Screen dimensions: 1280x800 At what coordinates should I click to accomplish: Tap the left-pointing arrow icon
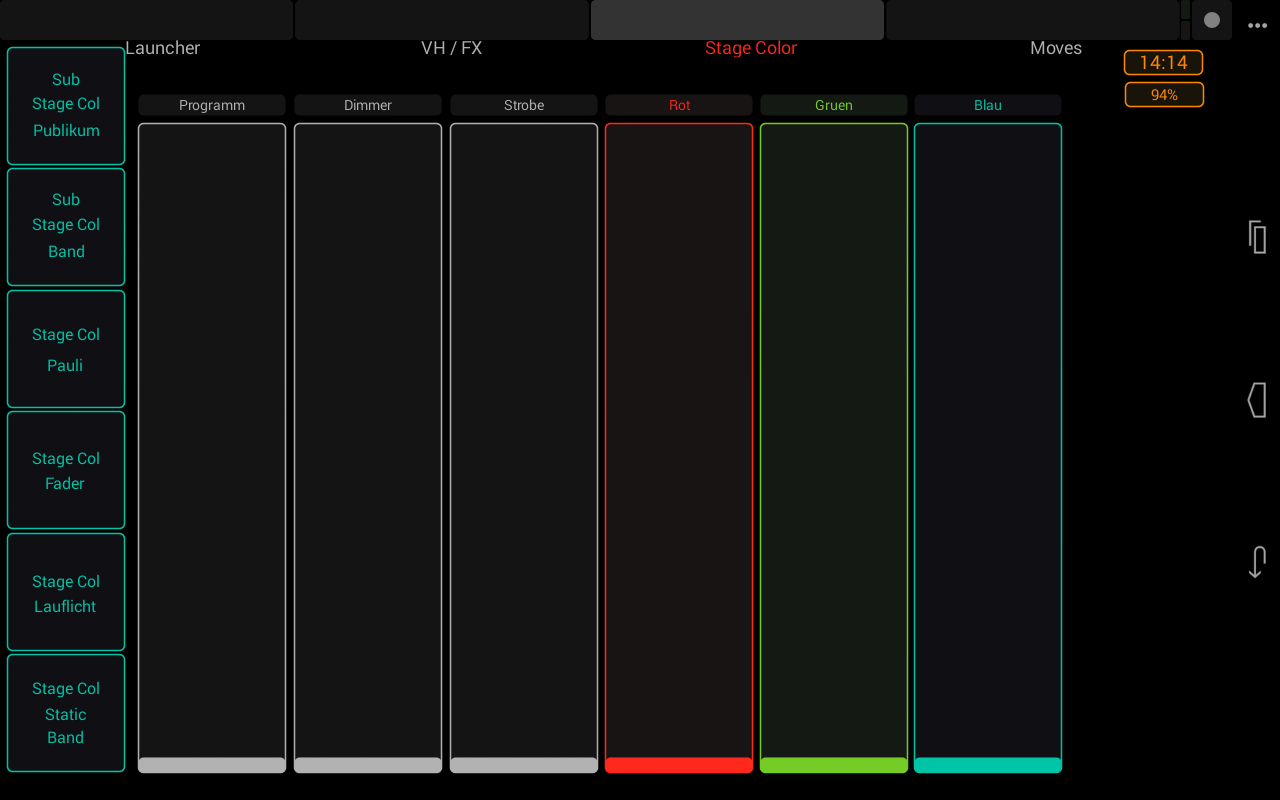pos(1256,400)
